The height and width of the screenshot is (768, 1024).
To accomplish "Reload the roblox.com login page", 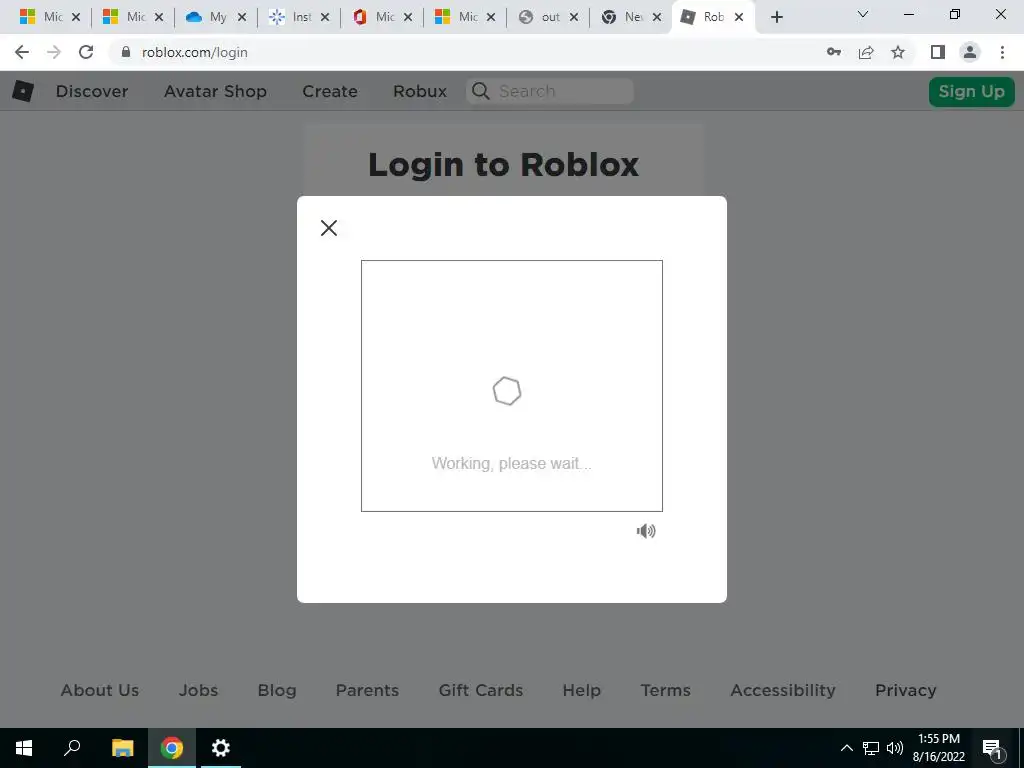I will tap(86, 52).
